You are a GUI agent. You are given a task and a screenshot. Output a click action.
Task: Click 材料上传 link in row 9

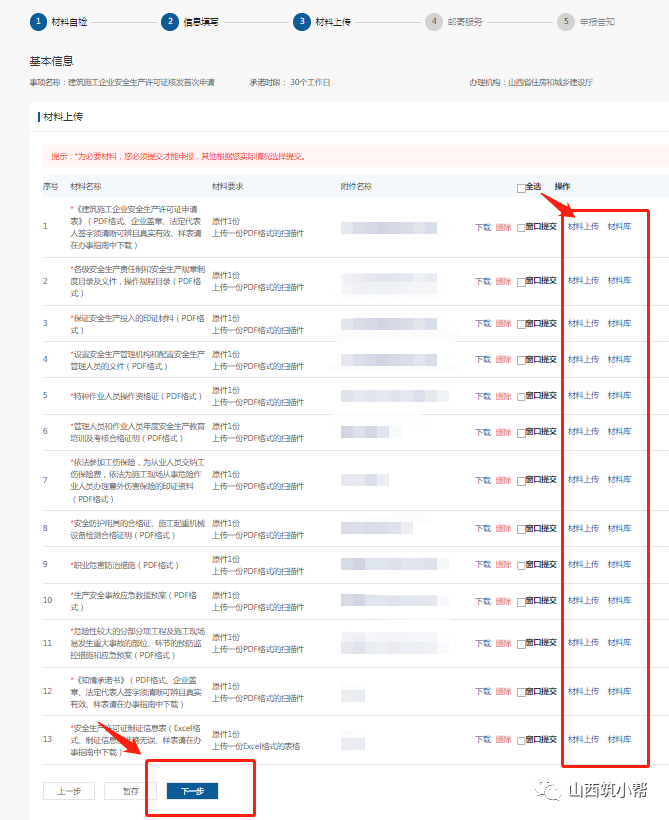[x=583, y=564]
